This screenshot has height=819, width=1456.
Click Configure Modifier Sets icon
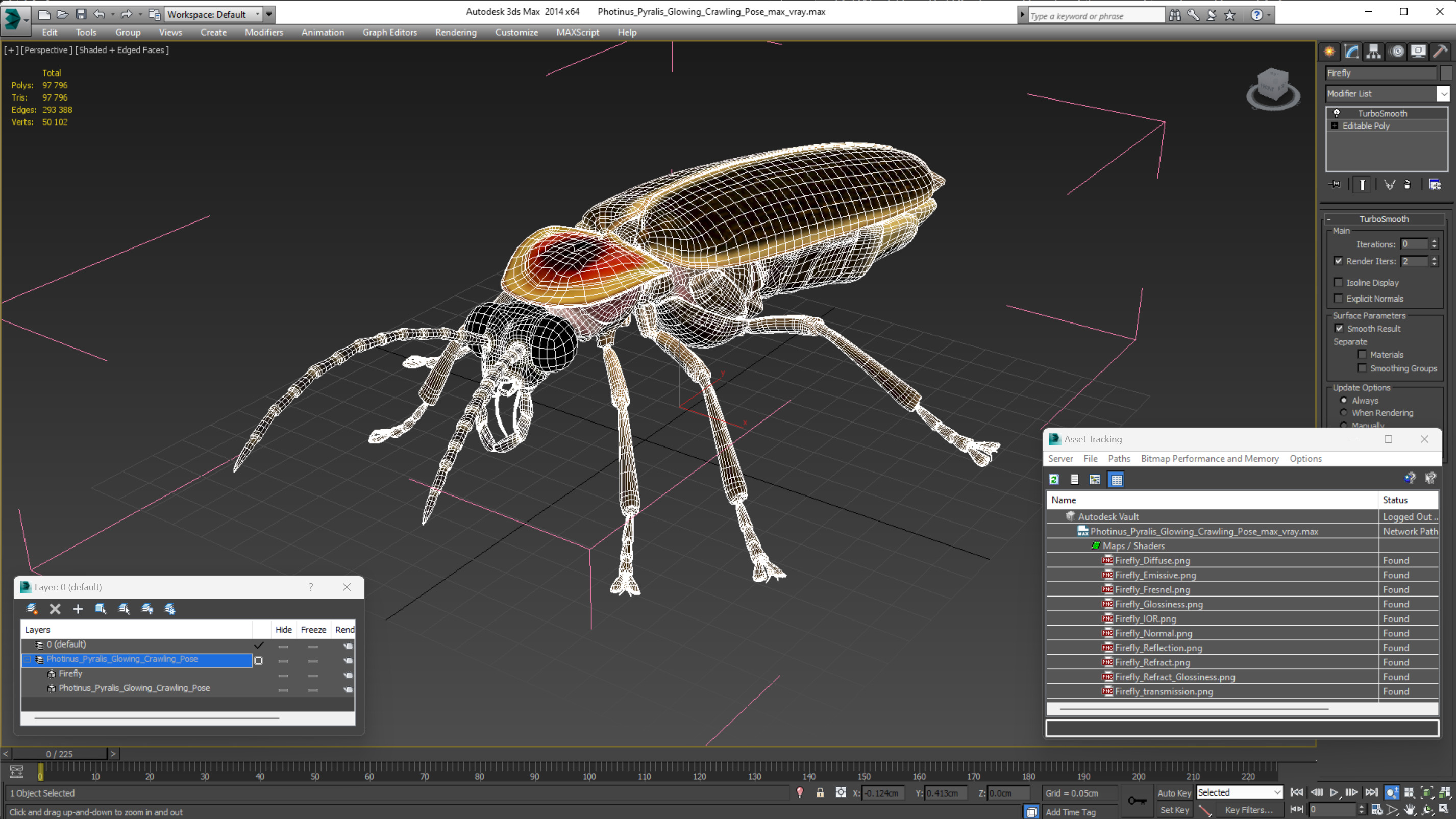point(1435,184)
